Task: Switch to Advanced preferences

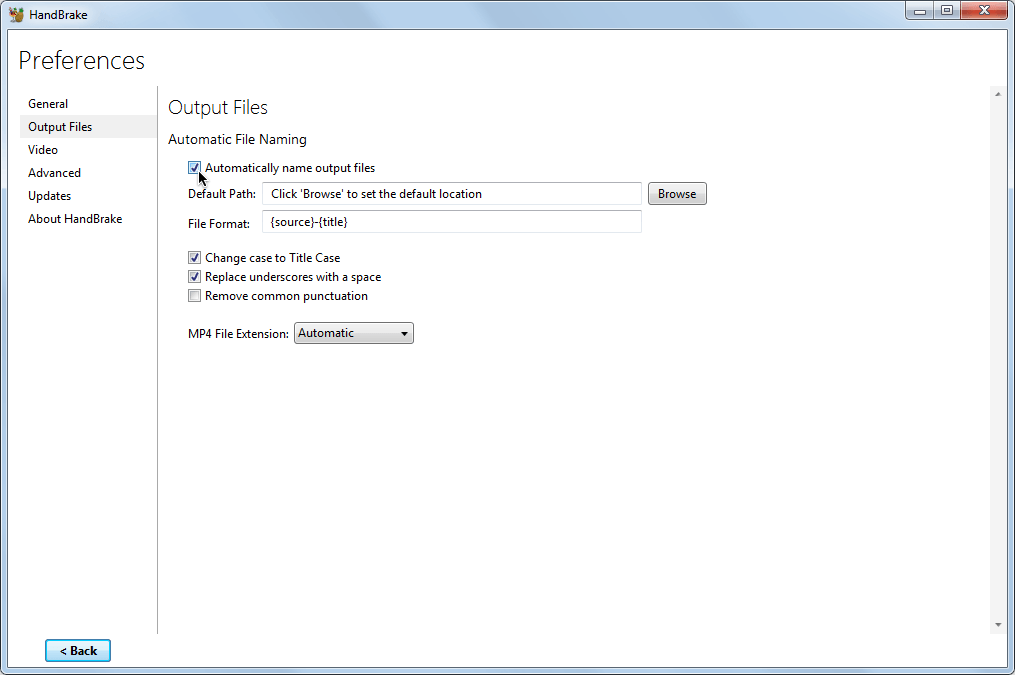Action: (x=54, y=173)
